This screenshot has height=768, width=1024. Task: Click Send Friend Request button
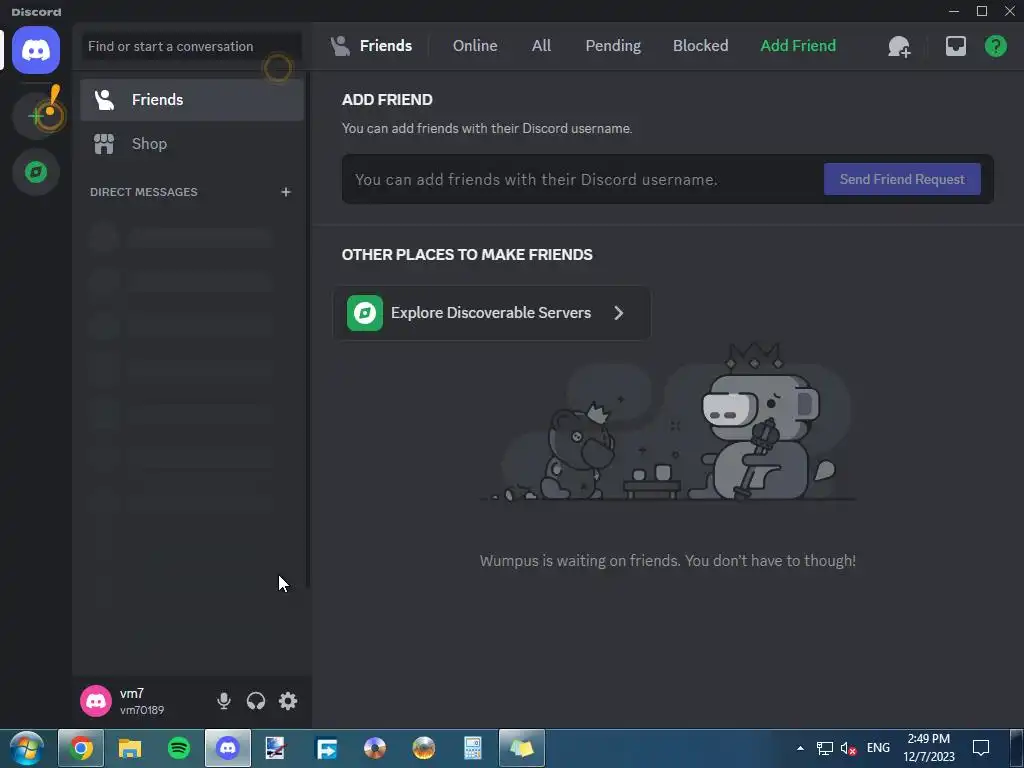click(x=902, y=179)
